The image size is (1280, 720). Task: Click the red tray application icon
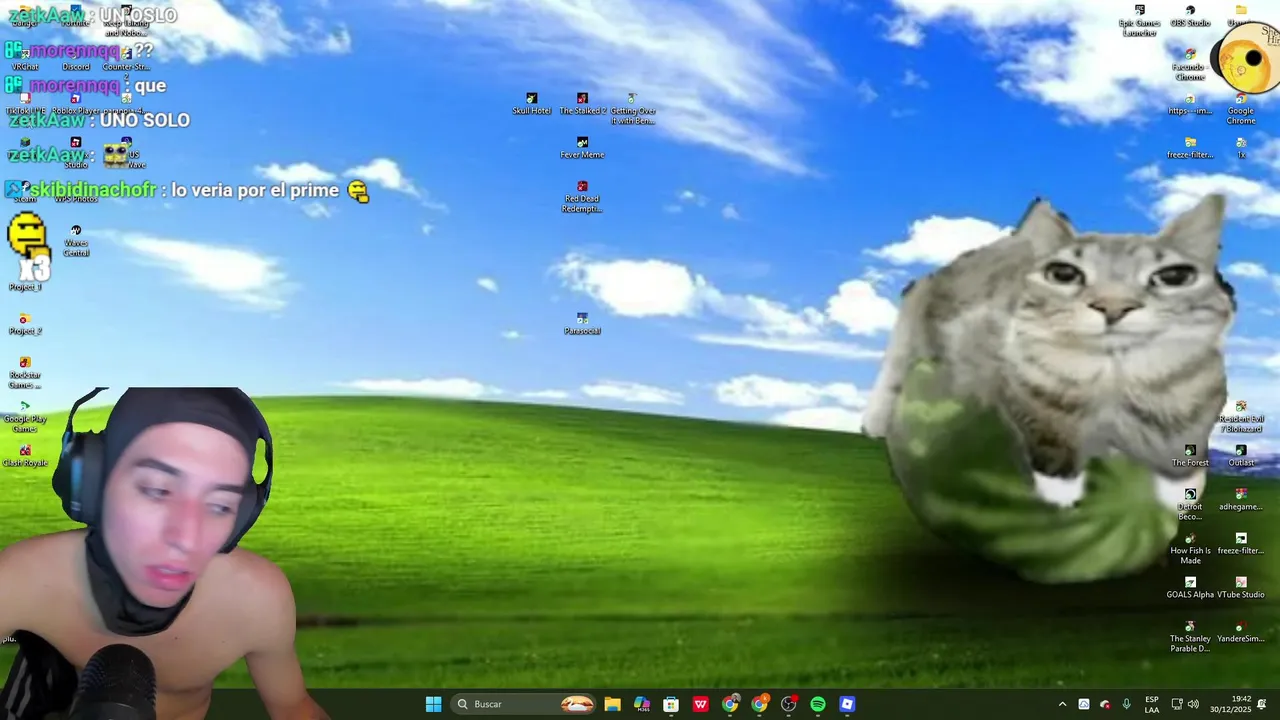tap(1105, 704)
